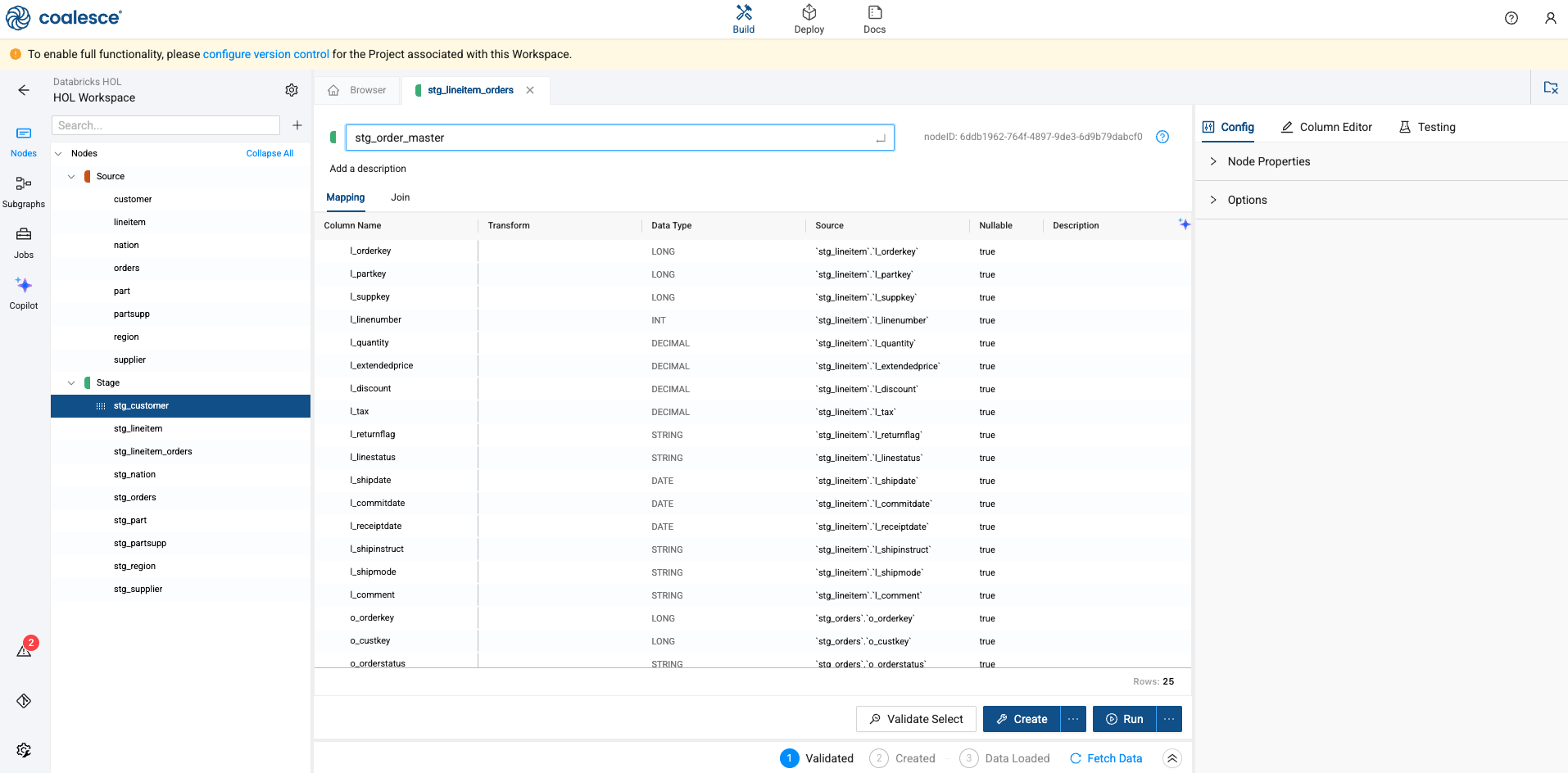The height and width of the screenshot is (773, 1568).
Task: Click Collapse All link
Action: tap(270, 153)
